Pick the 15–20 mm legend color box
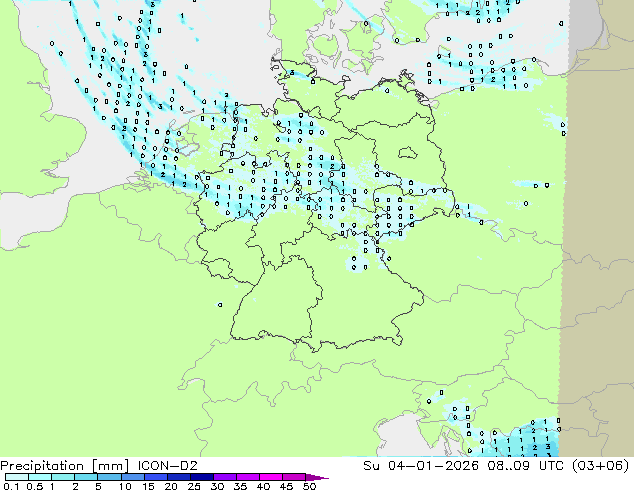 [x=155, y=477]
